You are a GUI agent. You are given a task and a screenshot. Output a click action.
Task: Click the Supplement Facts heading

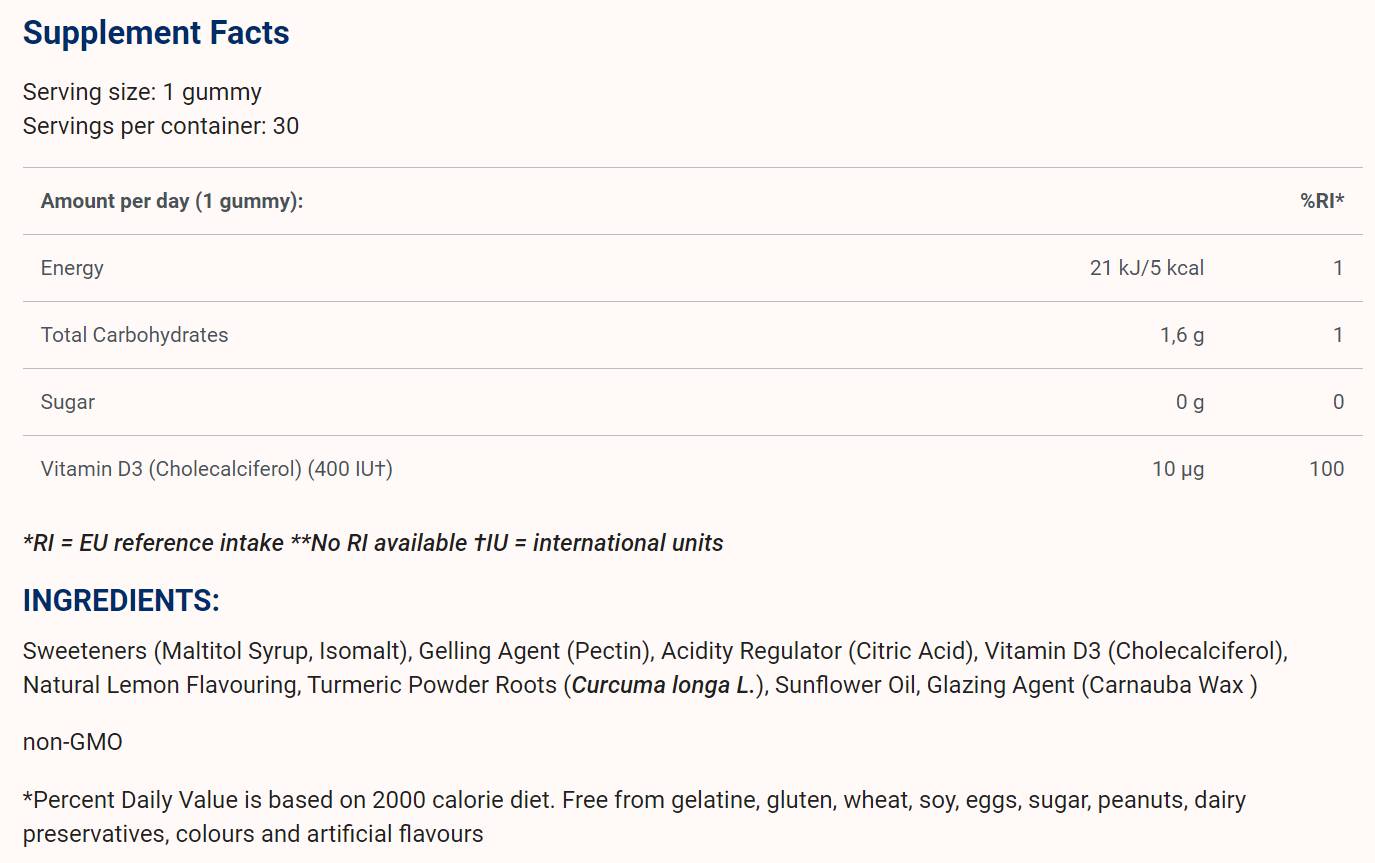pos(156,33)
